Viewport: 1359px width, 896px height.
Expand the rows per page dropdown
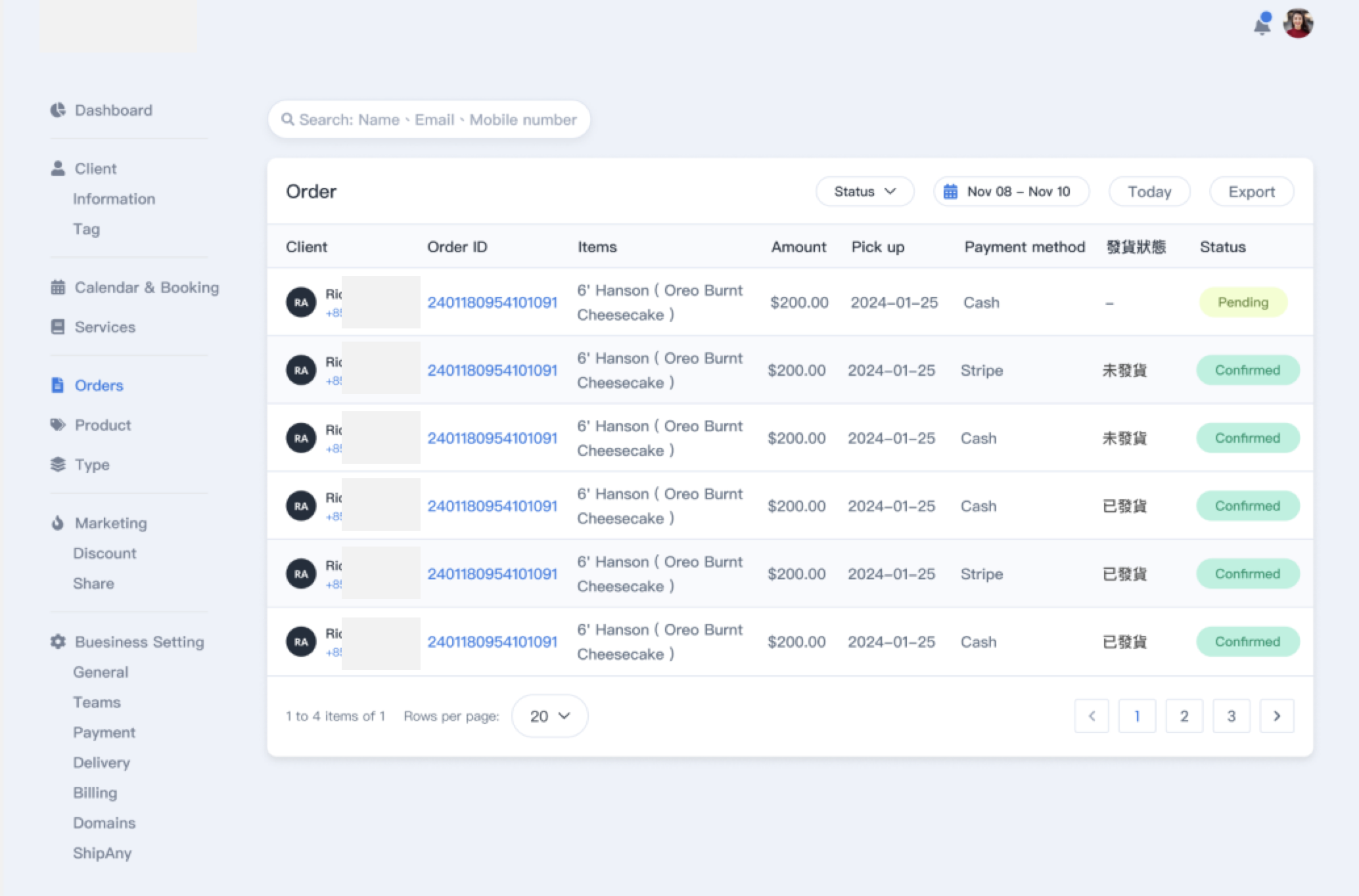pos(549,715)
